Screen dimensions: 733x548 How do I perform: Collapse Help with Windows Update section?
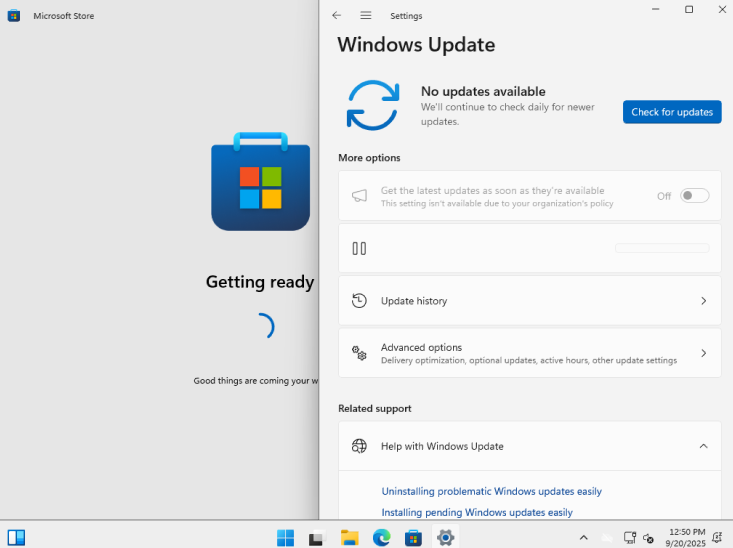pyautogui.click(x=704, y=446)
